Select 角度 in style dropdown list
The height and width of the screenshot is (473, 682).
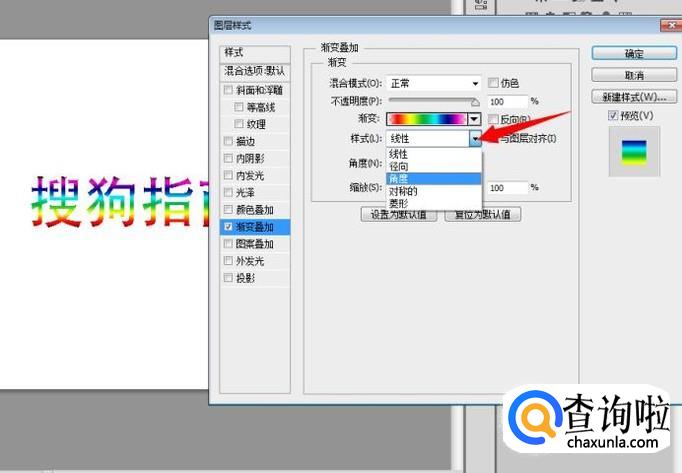(434, 178)
